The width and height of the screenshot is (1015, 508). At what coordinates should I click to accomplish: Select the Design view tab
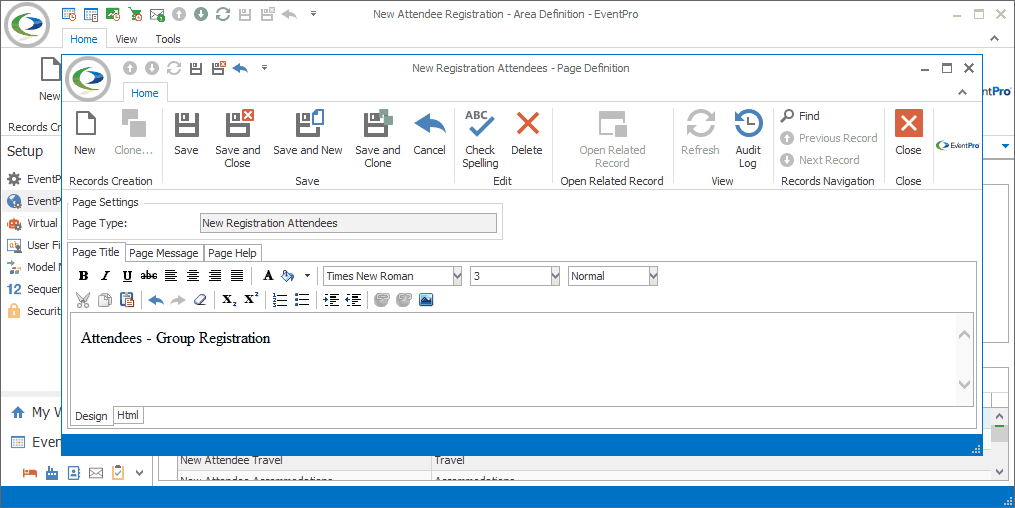coord(91,416)
